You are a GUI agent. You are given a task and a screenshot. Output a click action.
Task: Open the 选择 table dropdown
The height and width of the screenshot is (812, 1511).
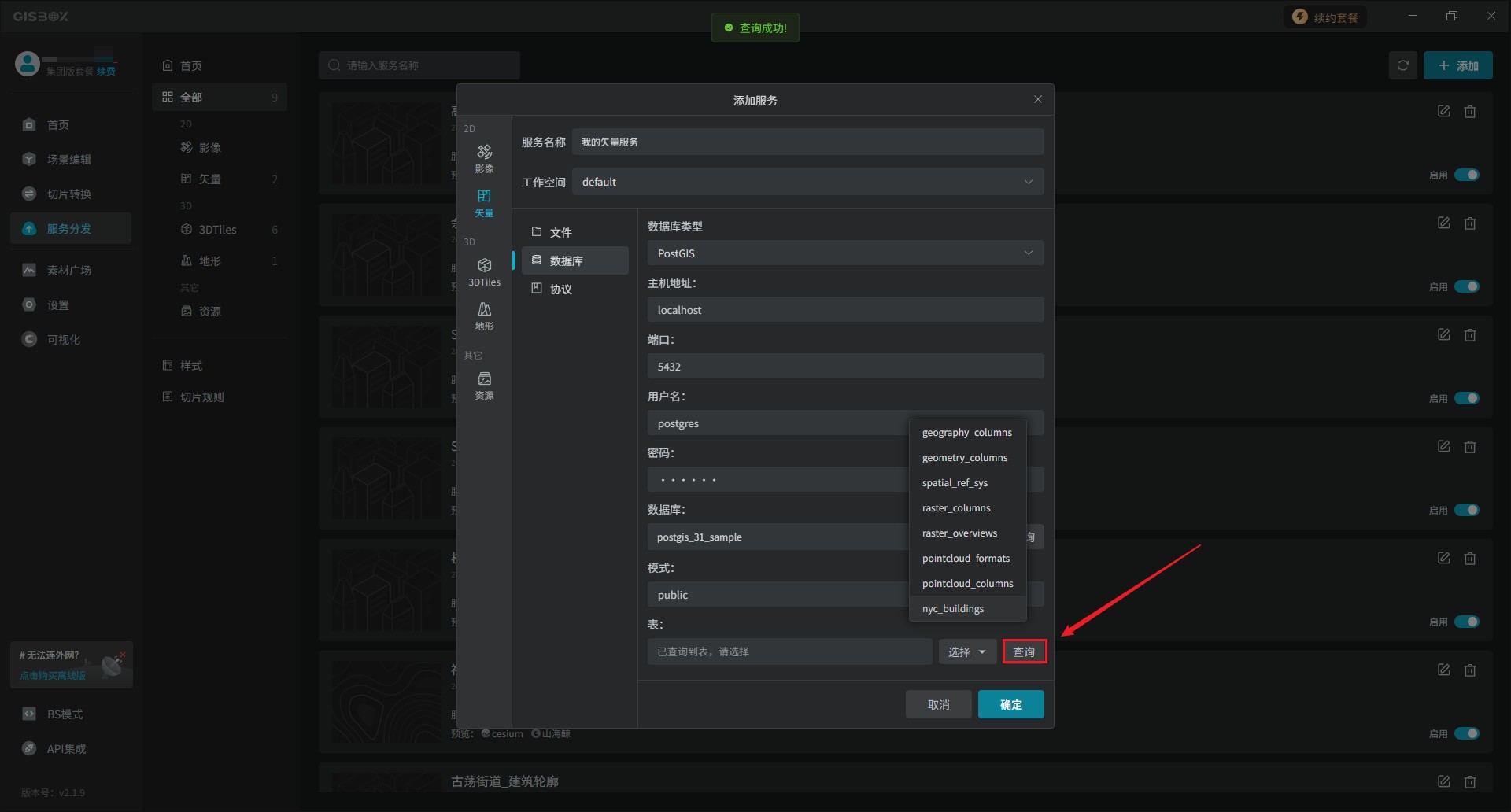[966, 651]
